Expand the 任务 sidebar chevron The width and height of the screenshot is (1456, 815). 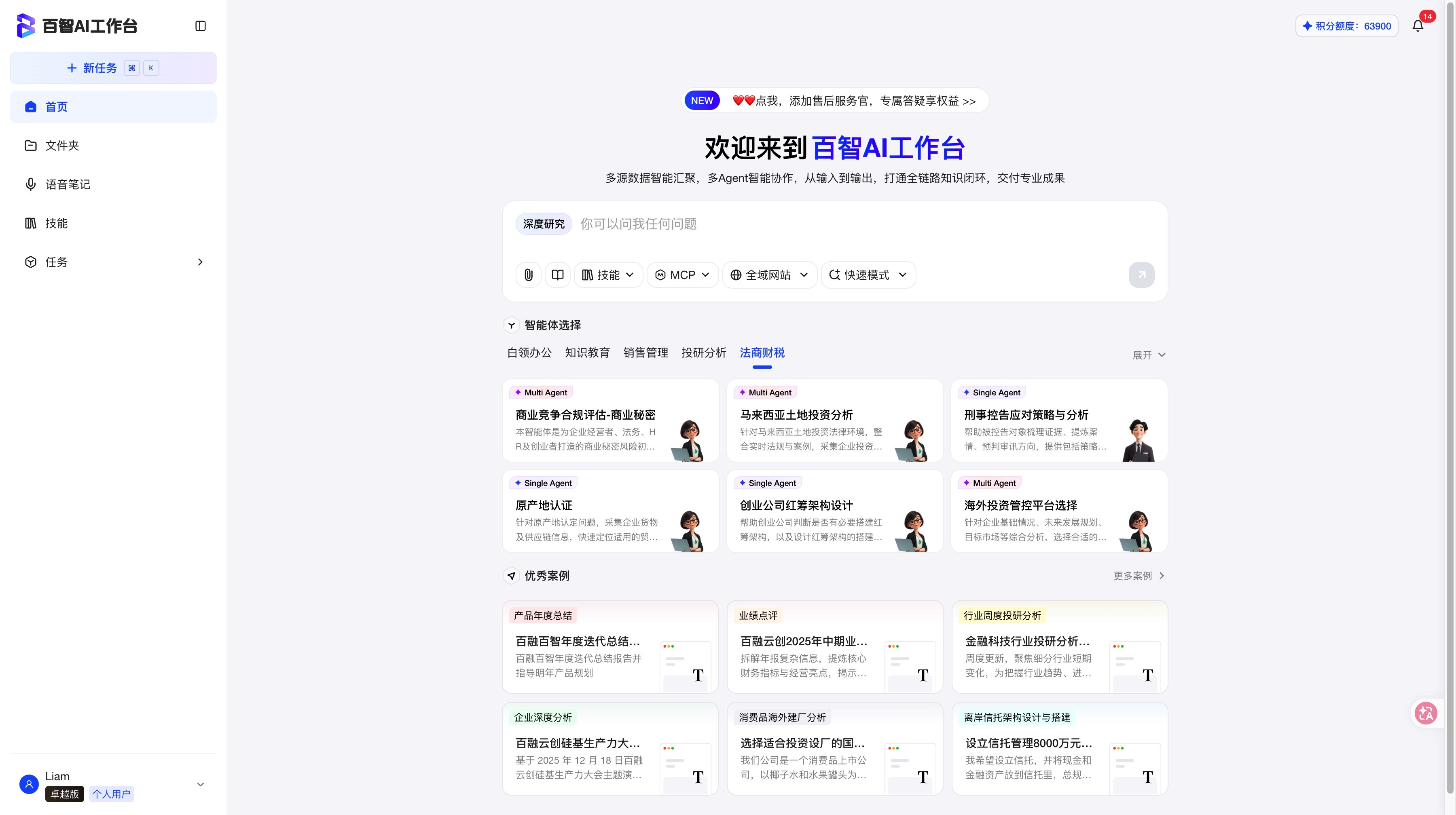pyautogui.click(x=200, y=262)
